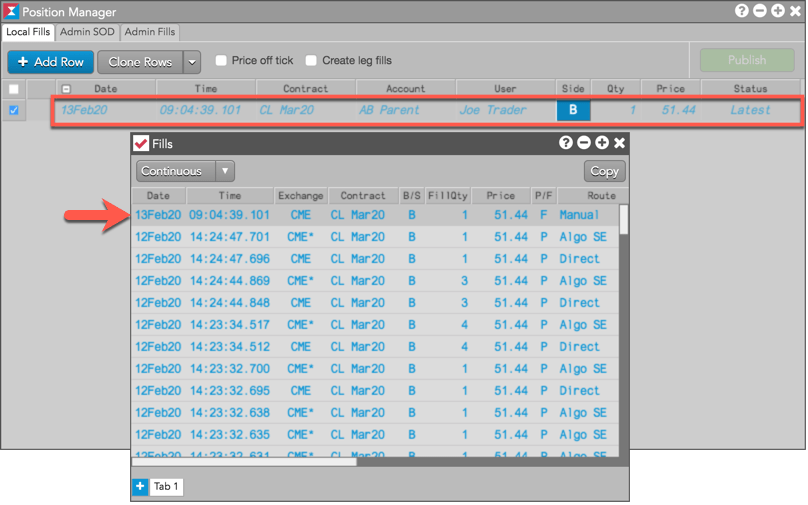Select Tab 1 in Fills window
This screenshot has height=505, width=808.
click(166, 486)
